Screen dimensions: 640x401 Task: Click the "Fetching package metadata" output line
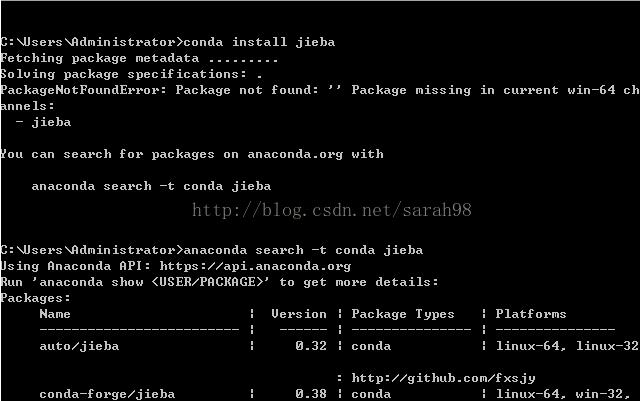140,58
